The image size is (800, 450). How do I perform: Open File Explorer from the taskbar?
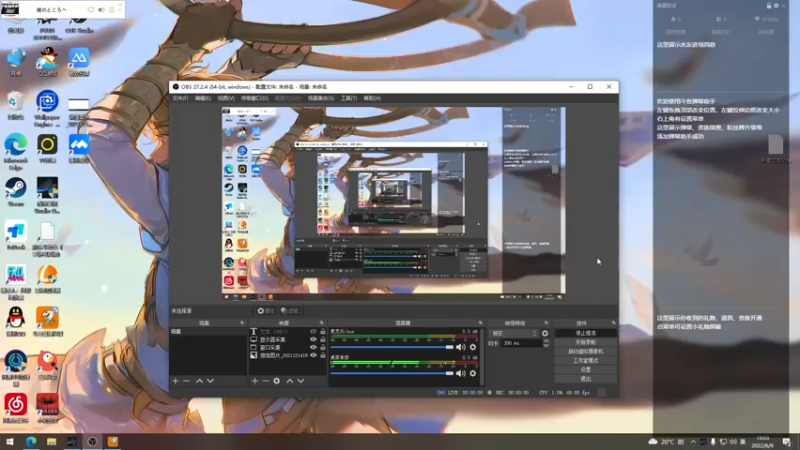click(51, 441)
